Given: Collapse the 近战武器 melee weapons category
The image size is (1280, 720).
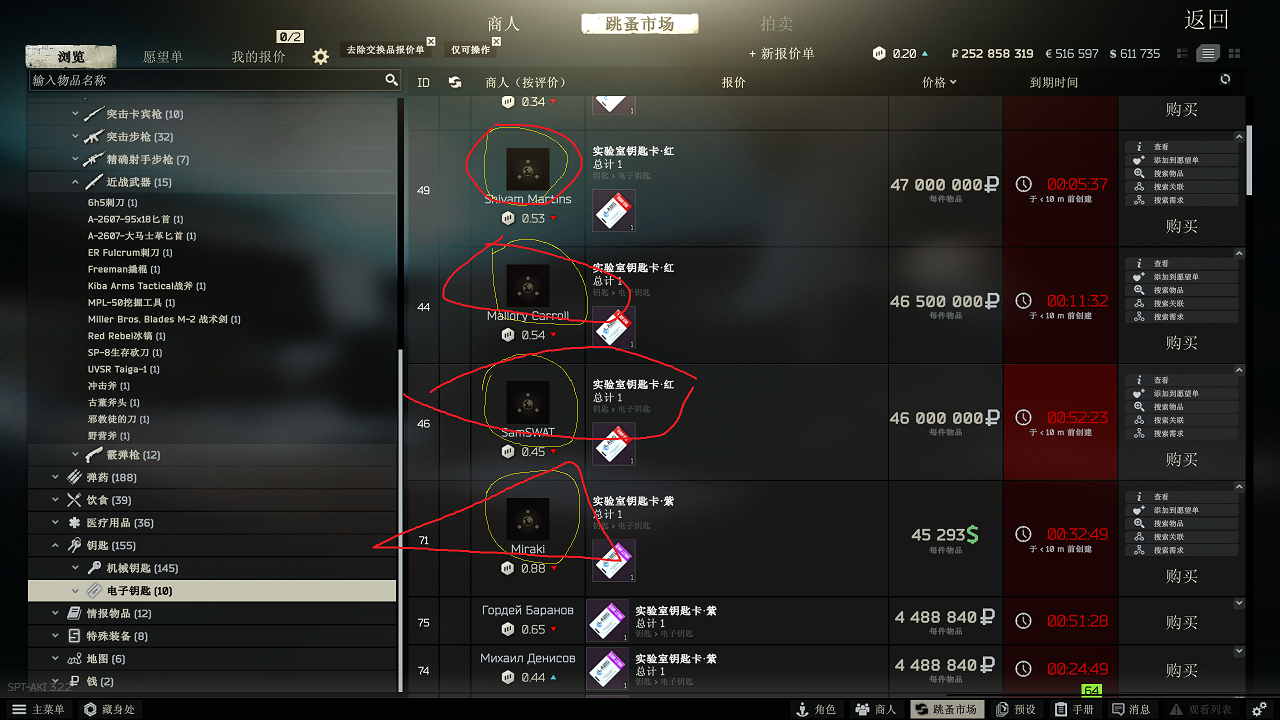Looking at the screenshot, I should 75,182.
